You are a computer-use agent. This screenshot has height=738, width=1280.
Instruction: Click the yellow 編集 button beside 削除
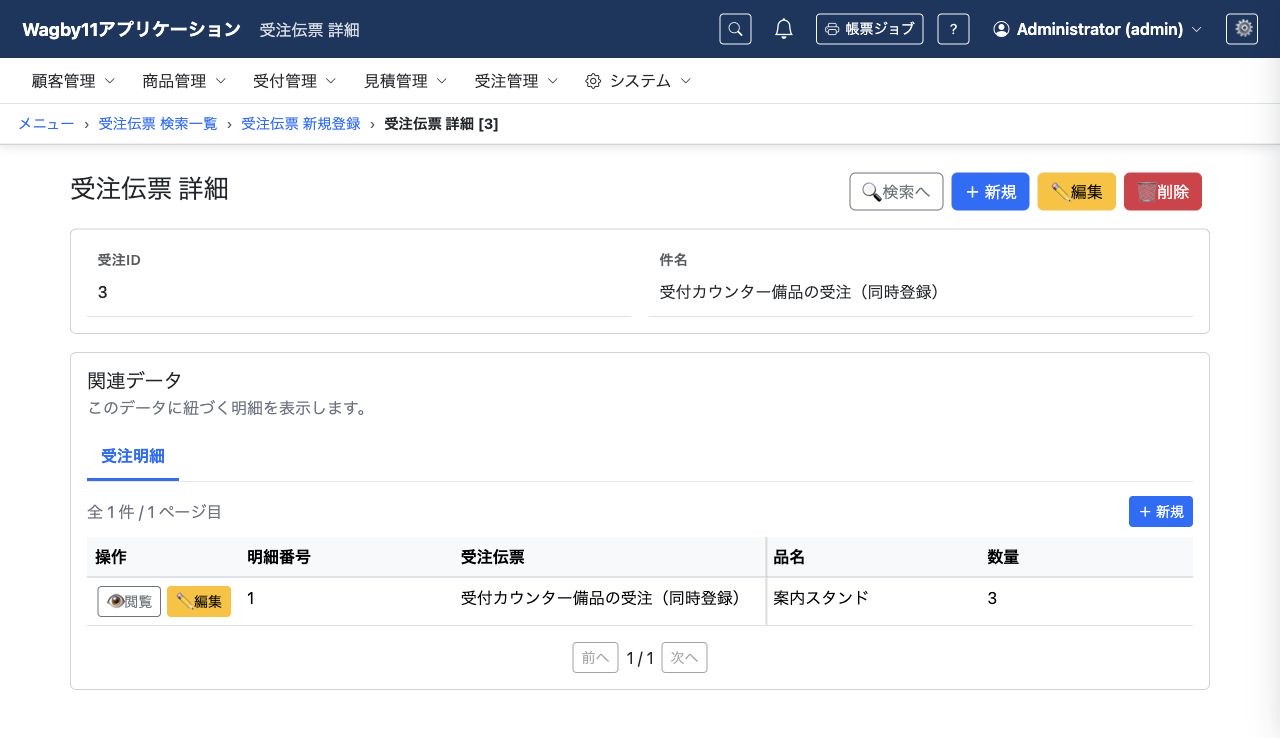[x=1077, y=192]
